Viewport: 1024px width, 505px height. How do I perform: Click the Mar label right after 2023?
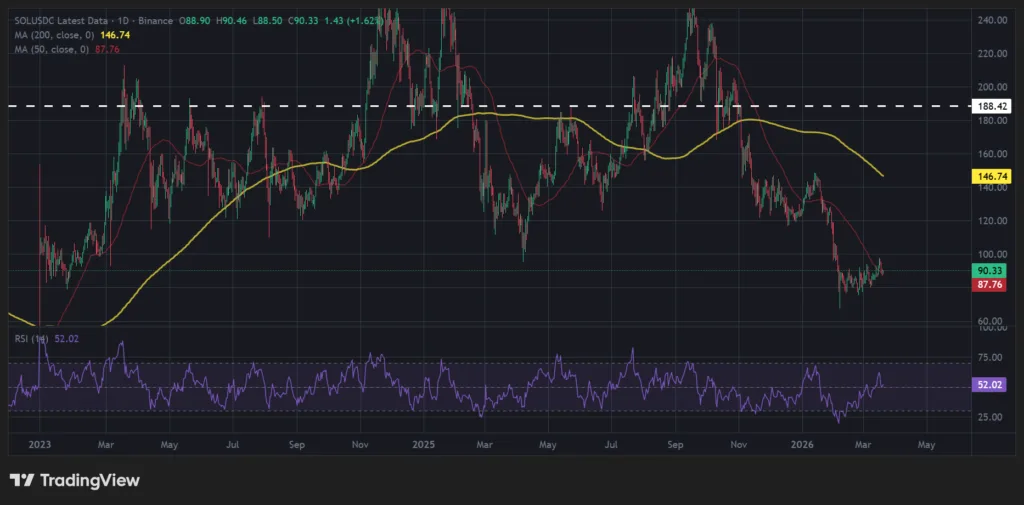(x=105, y=445)
